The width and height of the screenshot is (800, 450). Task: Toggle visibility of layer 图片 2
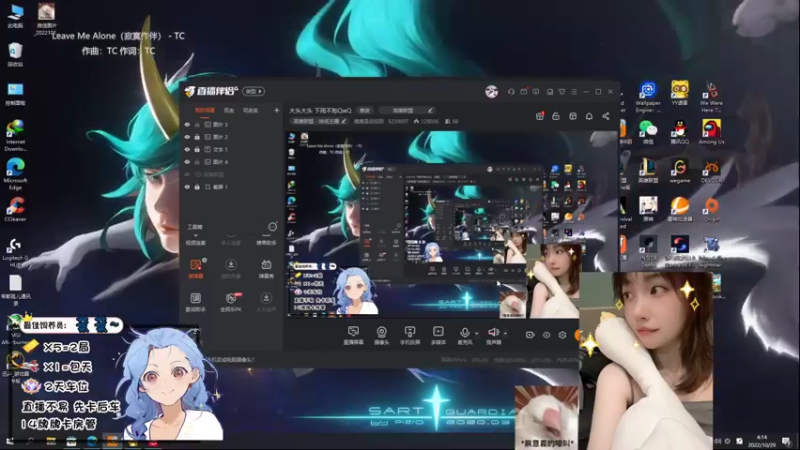tap(187, 137)
